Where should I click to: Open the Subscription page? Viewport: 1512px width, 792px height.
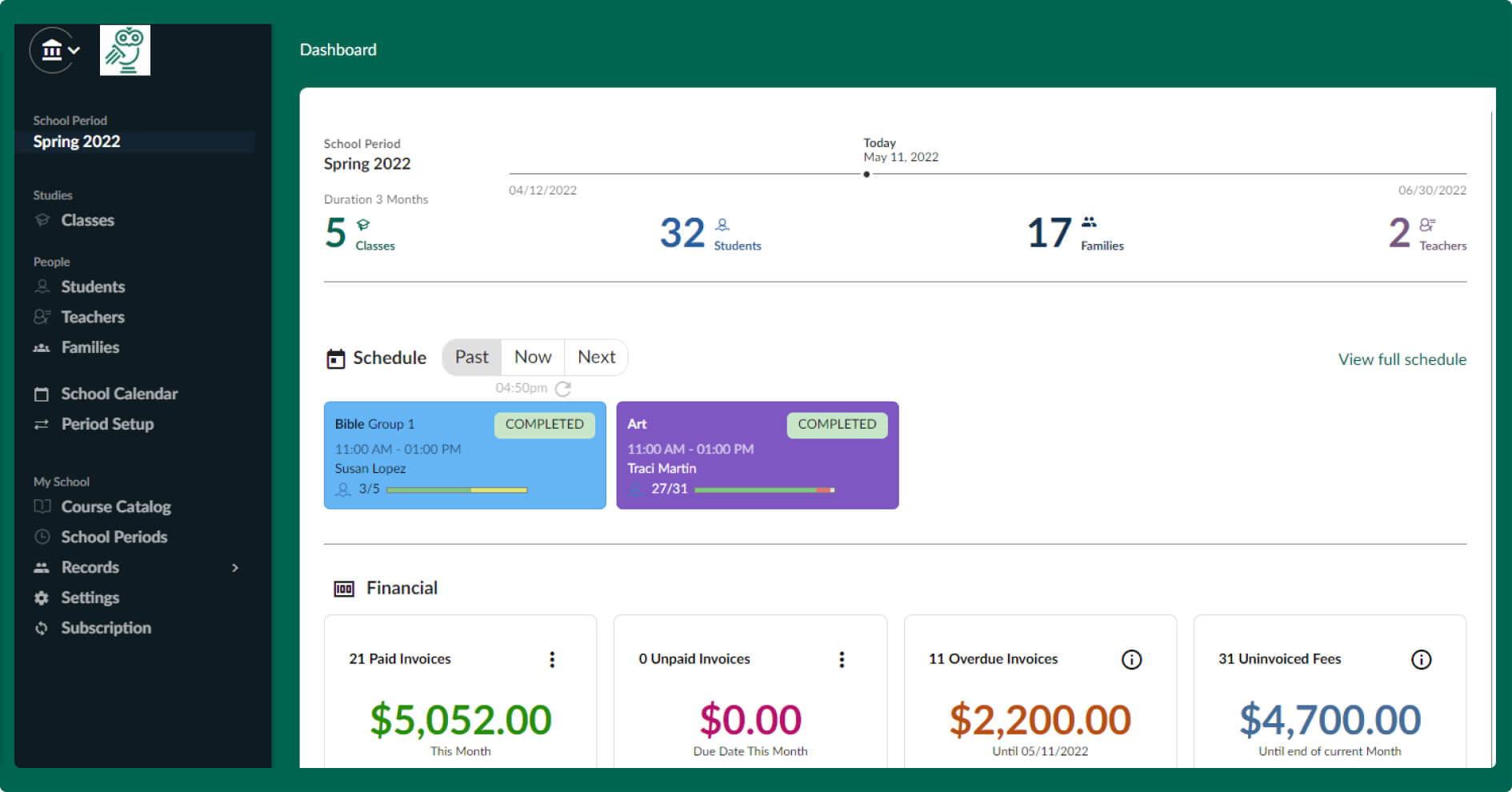[106, 628]
